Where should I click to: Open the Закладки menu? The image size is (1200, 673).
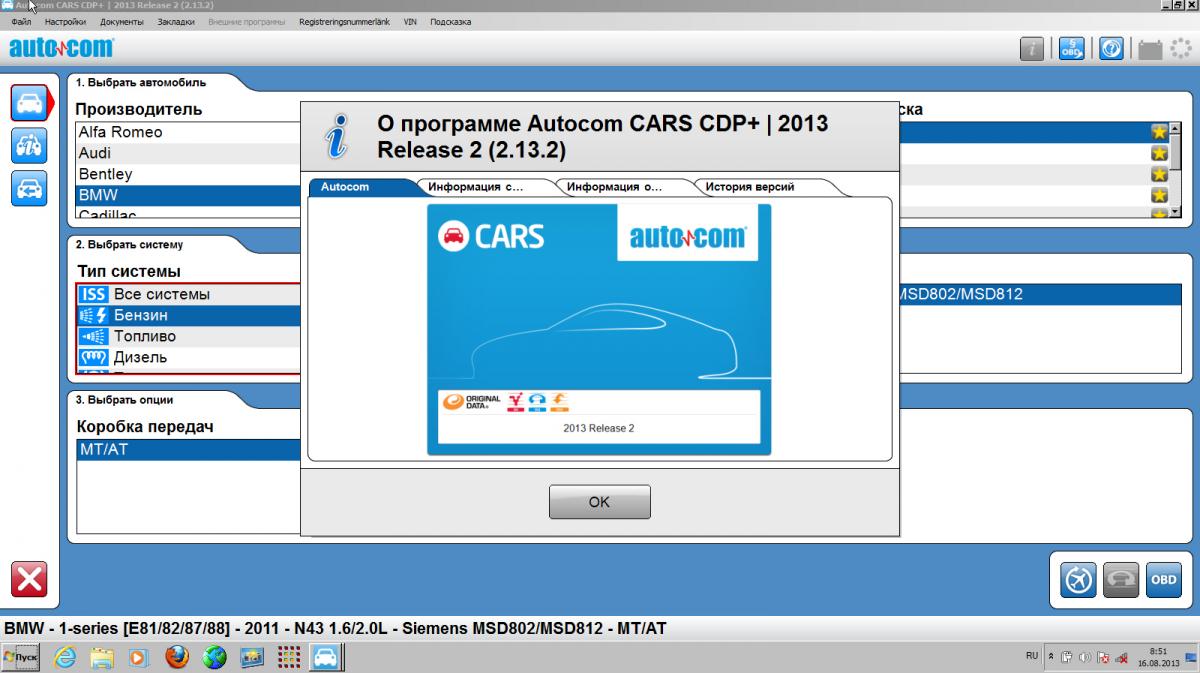coord(176,22)
